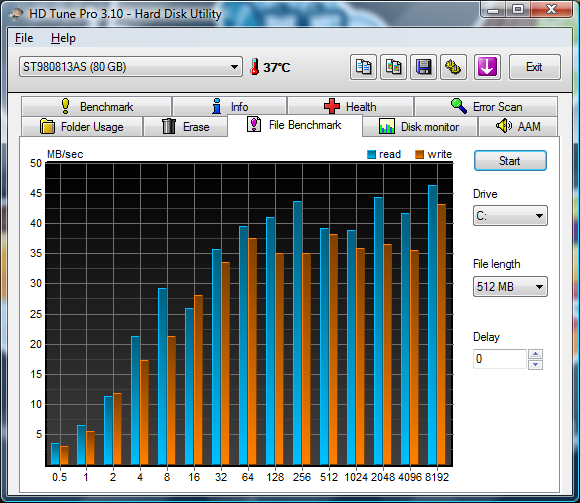The height and width of the screenshot is (503, 580).
Task: Open the options gear icon
Action: click(453, 67)
